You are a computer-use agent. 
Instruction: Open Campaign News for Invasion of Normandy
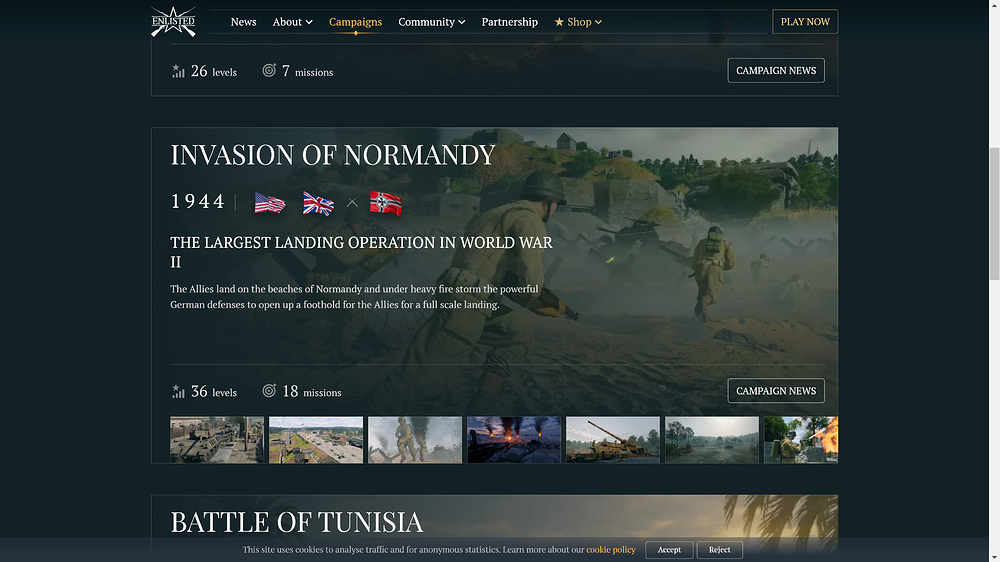pyautogui.click(x=776, y=391)
